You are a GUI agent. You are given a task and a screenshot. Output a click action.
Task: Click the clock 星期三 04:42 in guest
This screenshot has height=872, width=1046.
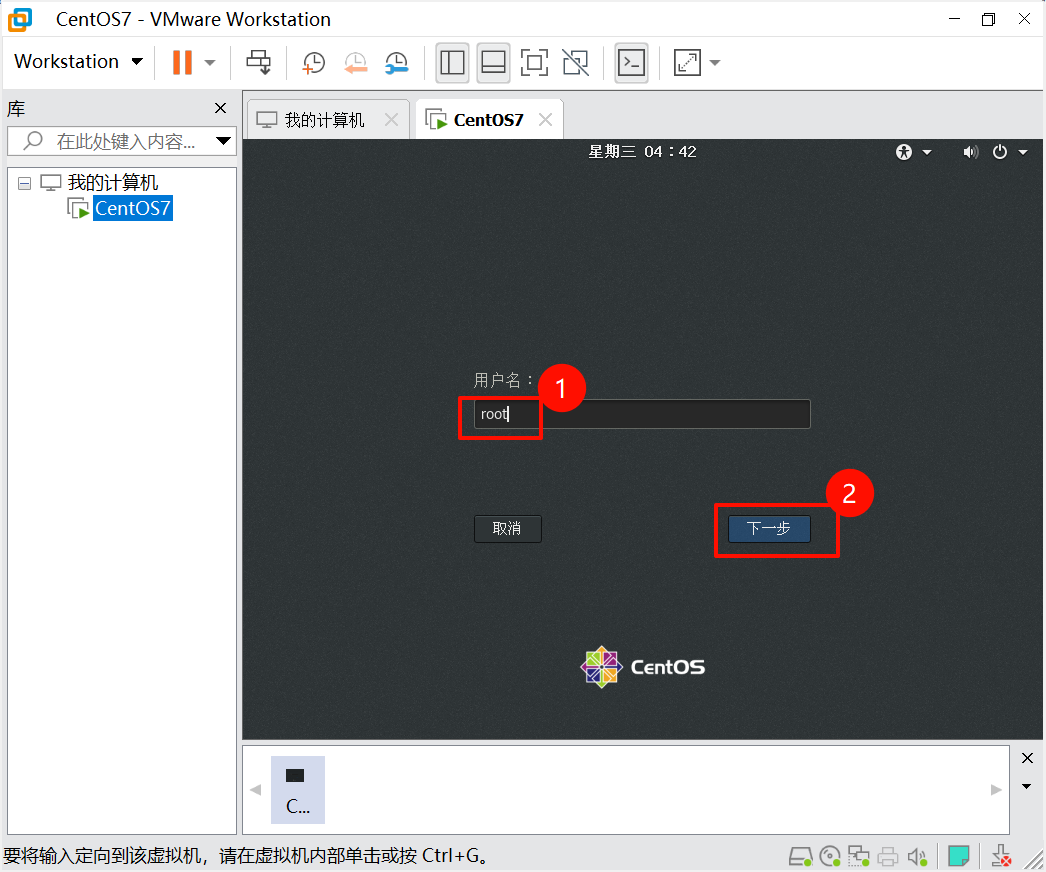(642, 151)
